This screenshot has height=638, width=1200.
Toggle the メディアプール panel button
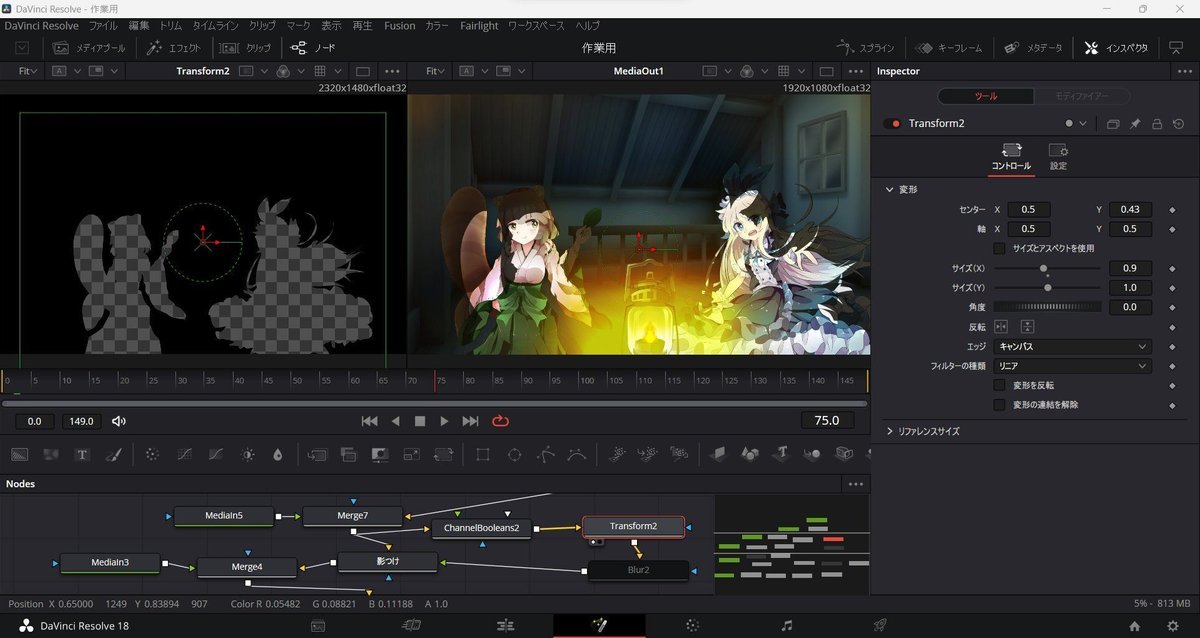coord(88,47)
